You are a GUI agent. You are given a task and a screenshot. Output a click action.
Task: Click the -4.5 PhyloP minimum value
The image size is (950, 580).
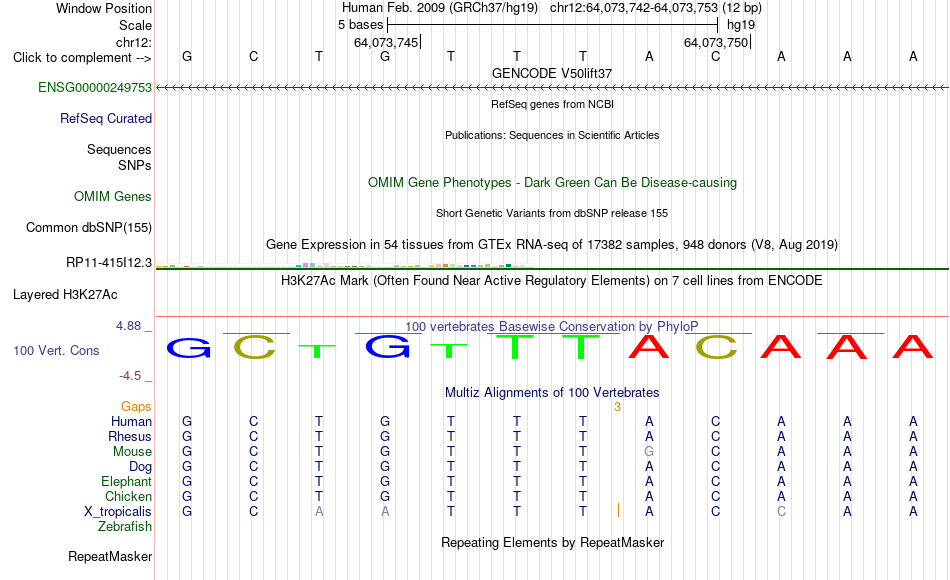pyautogui.click(x=130, y=376)
